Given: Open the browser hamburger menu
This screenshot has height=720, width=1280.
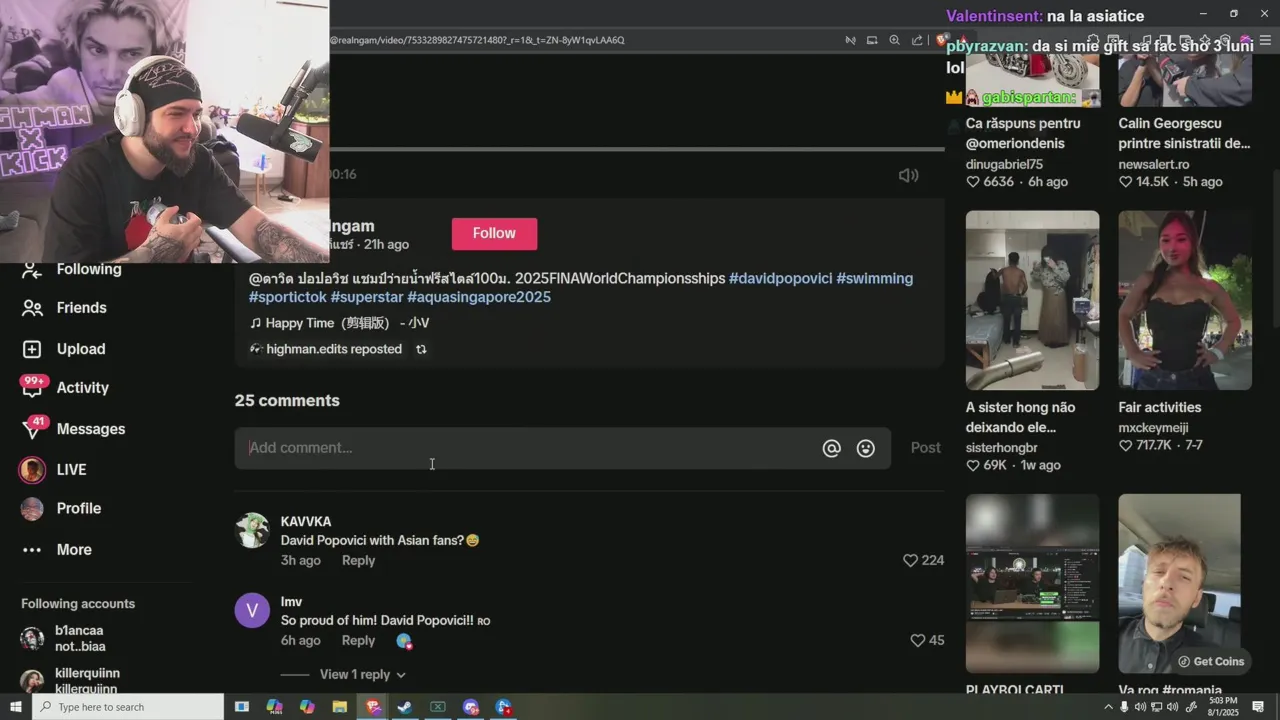Looking at the screenshot, I should [x=1265, y=40].
